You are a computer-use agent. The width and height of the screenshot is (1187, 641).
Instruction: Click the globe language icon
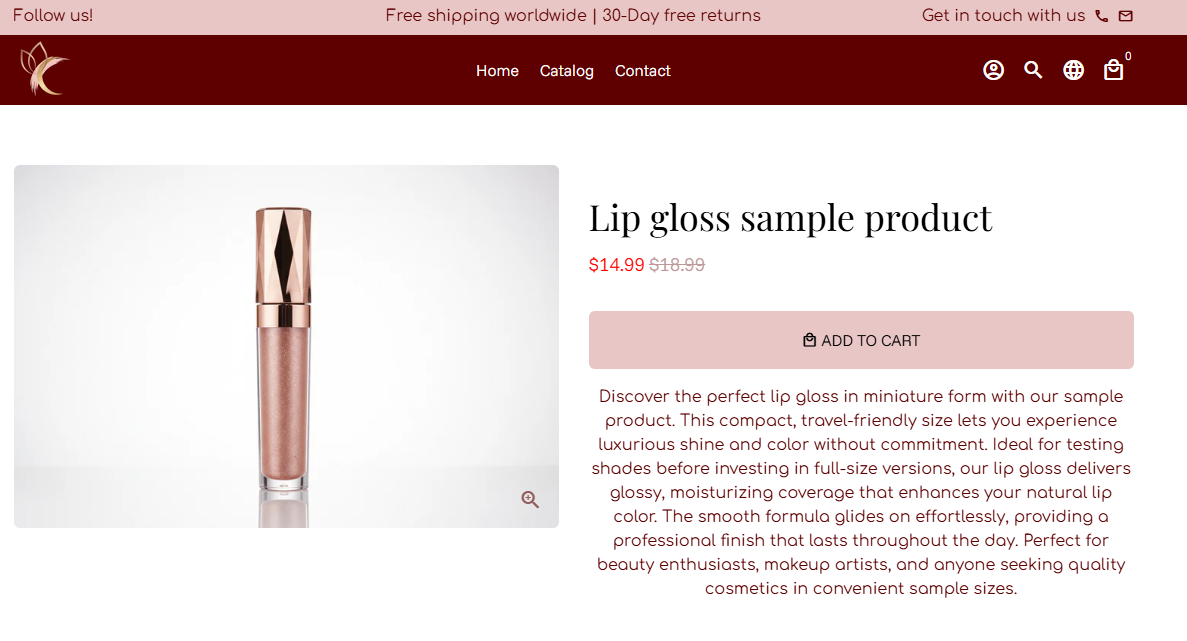(x=1073, y=70)
